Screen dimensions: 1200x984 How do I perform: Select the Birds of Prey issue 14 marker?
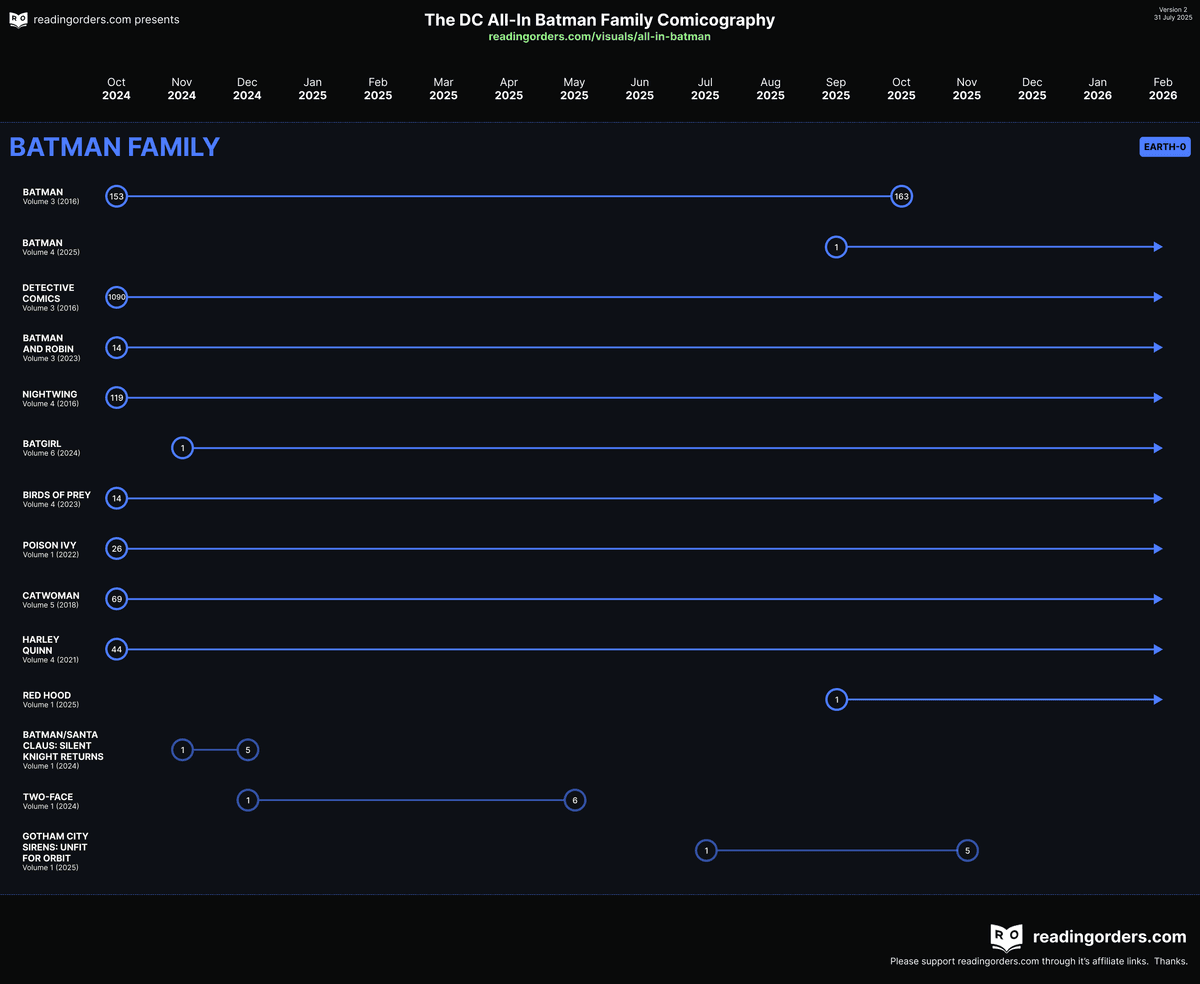click(117, 498)
